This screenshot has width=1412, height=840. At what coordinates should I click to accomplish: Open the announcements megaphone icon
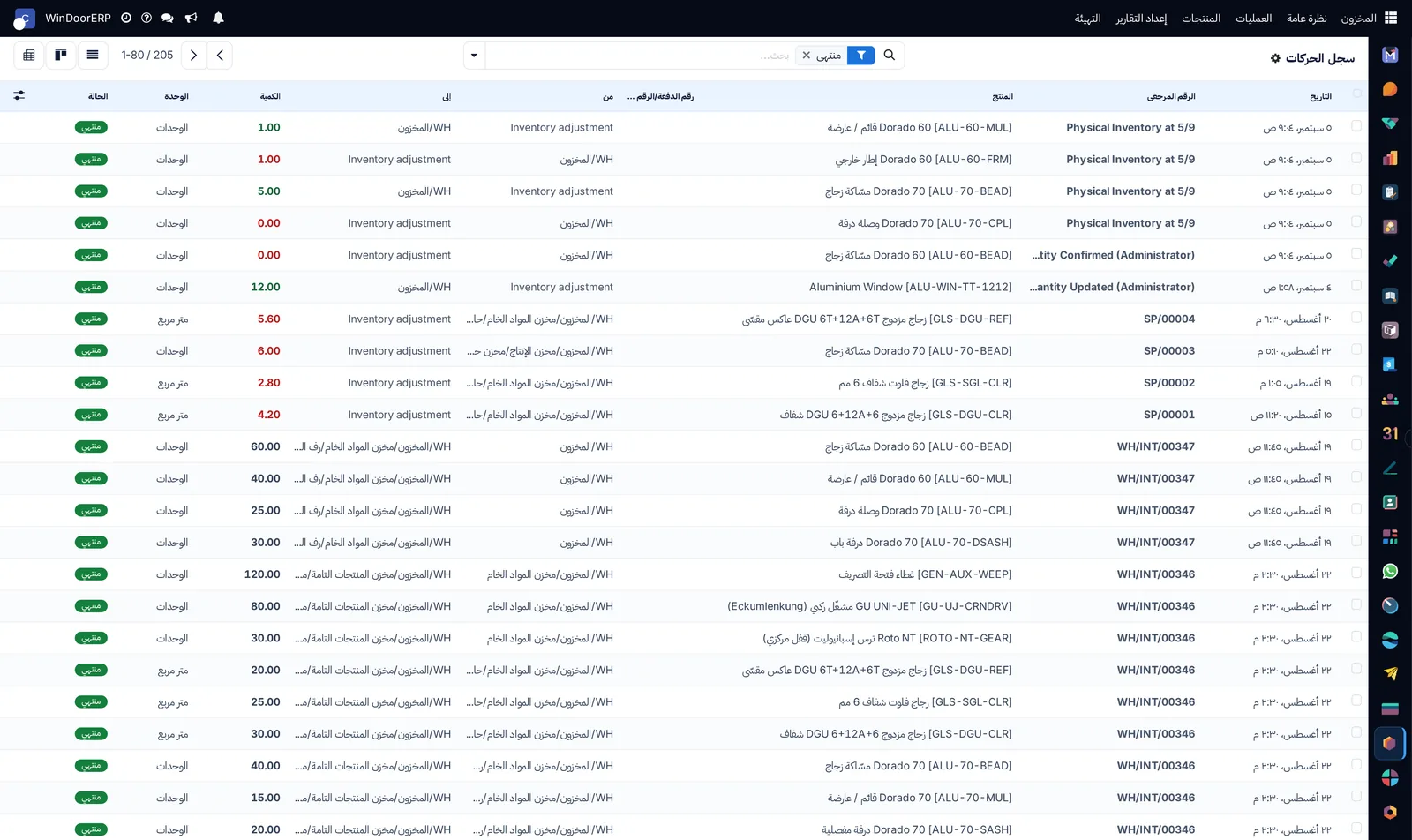pyautogui.click(x=191, y=18)
